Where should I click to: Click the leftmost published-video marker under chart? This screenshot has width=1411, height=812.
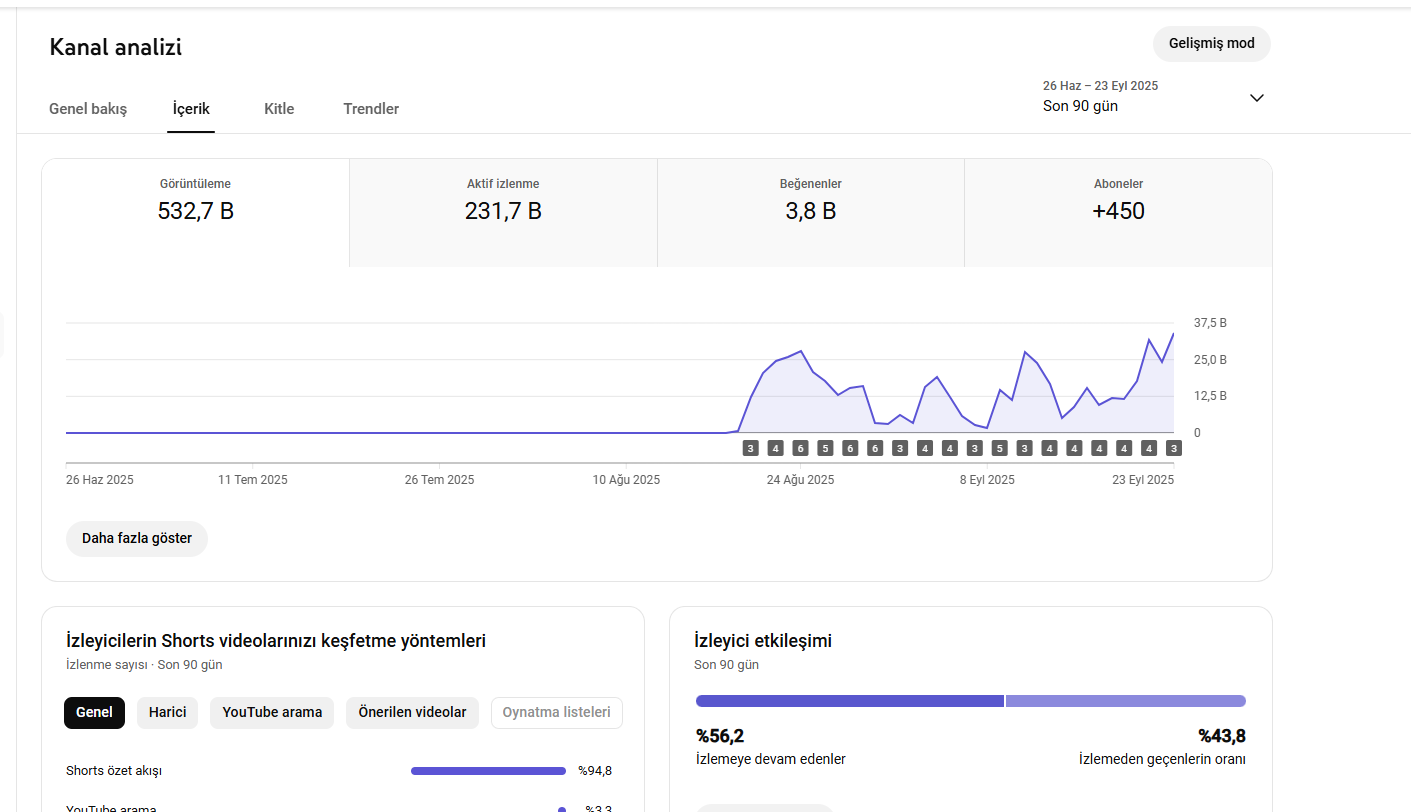click(x=750, y=449)
